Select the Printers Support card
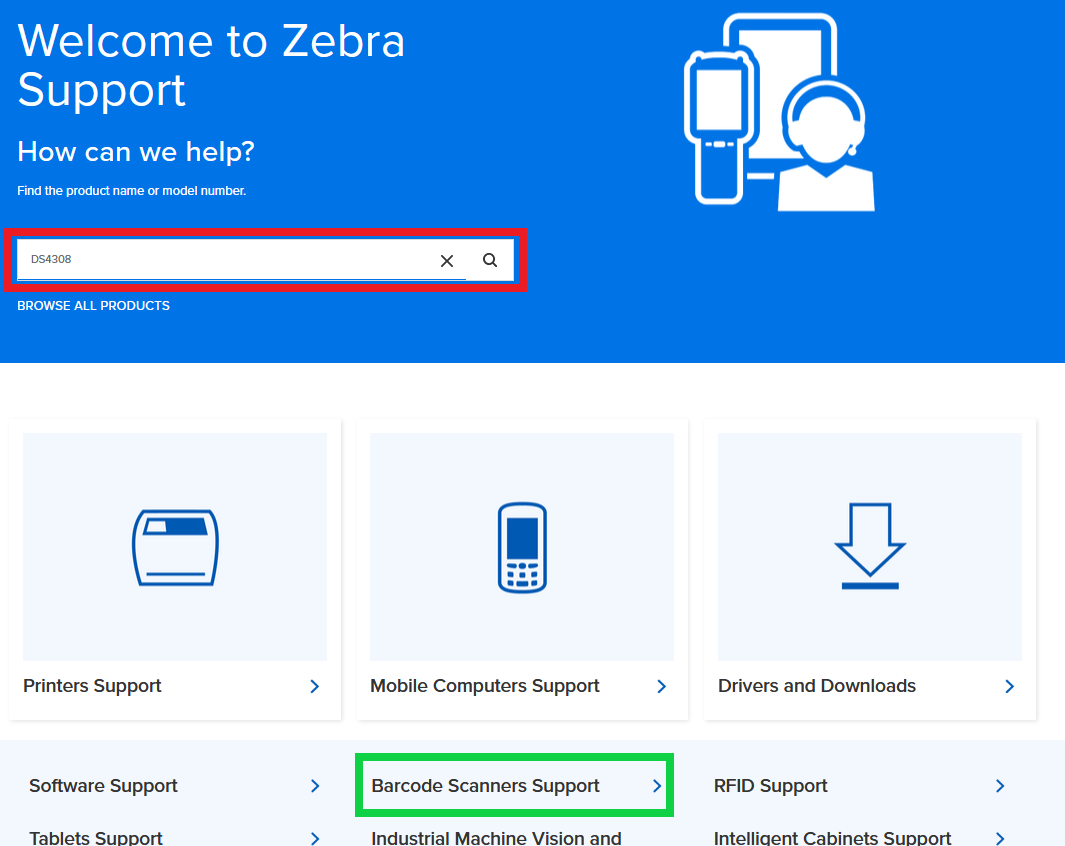Viewport: 1065px width, 846px height. (92, 686)
